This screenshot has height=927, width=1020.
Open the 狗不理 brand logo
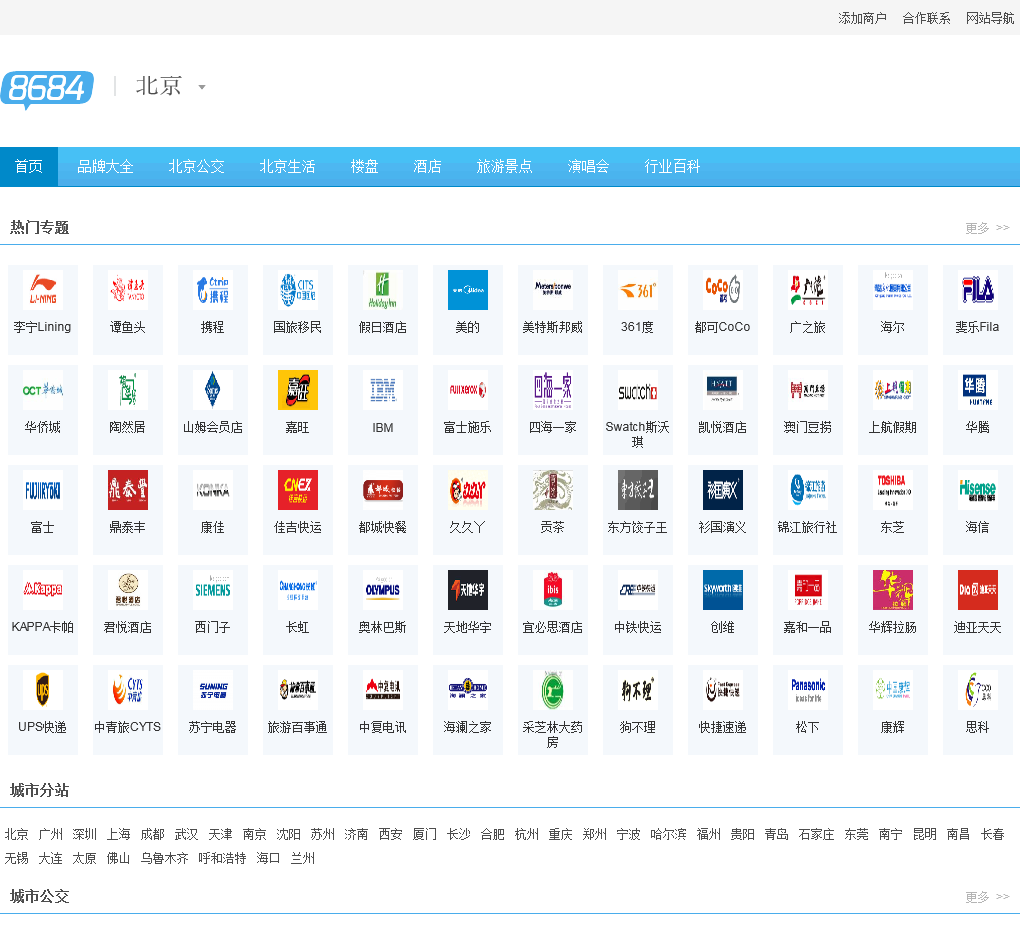click(x=638, y=690)
